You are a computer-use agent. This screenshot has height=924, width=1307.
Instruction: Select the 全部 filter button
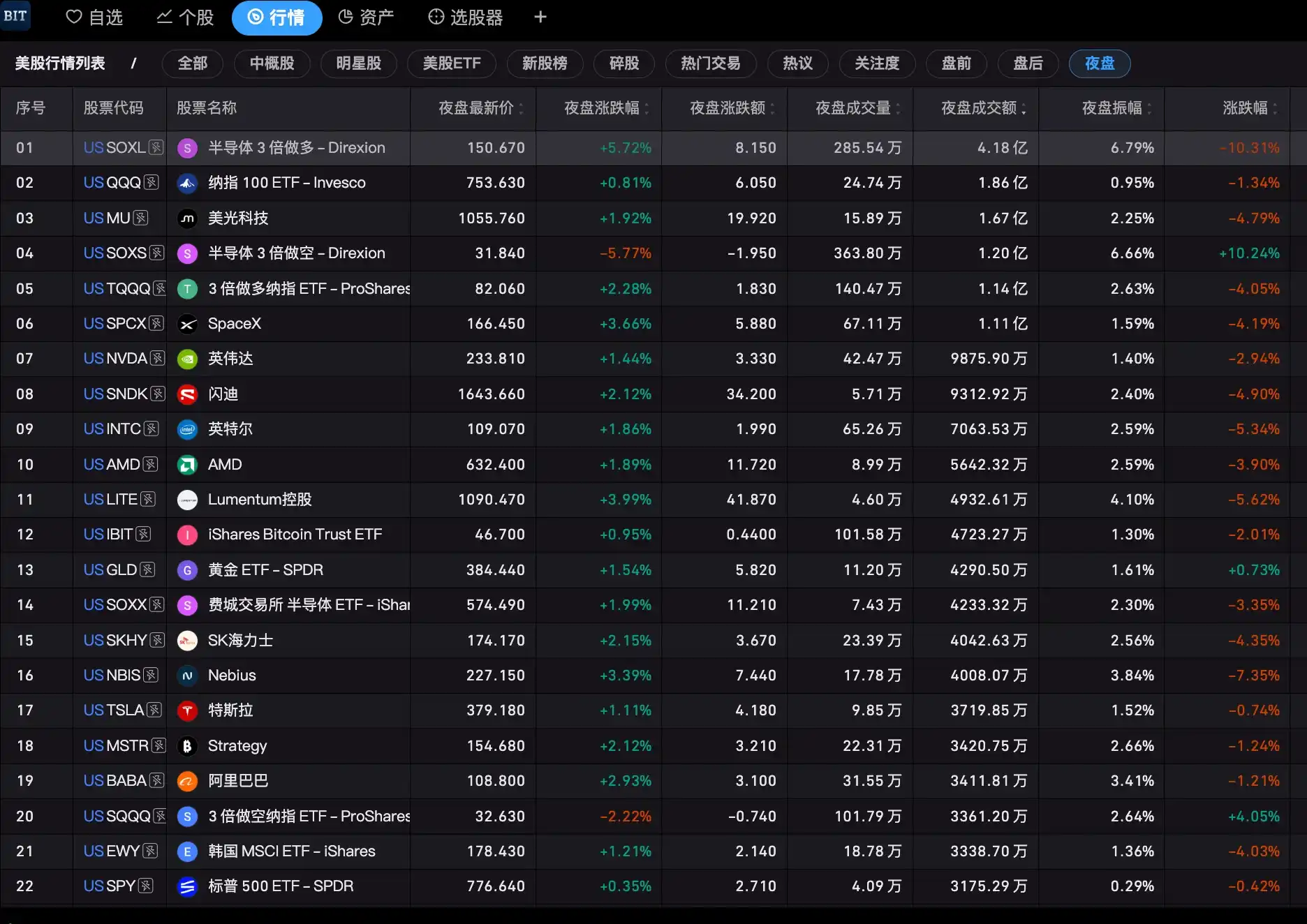coord(193,64)
